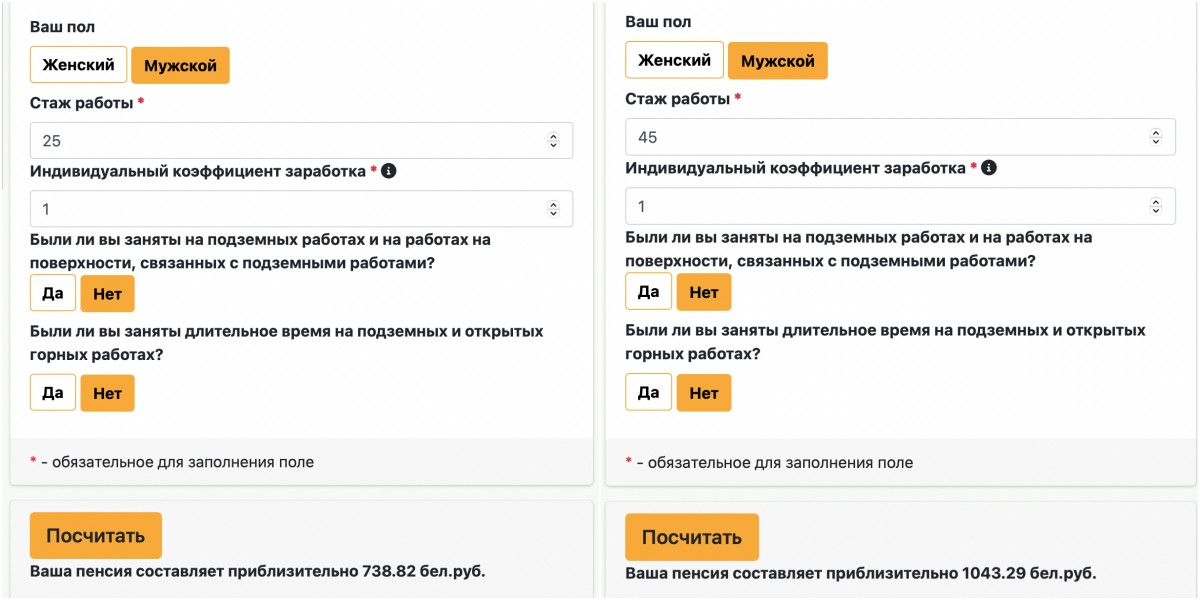Click the коэффициент stepper in the 738.82 pension form
This screenshot has height=600, width=1200.
click(554, 209)
